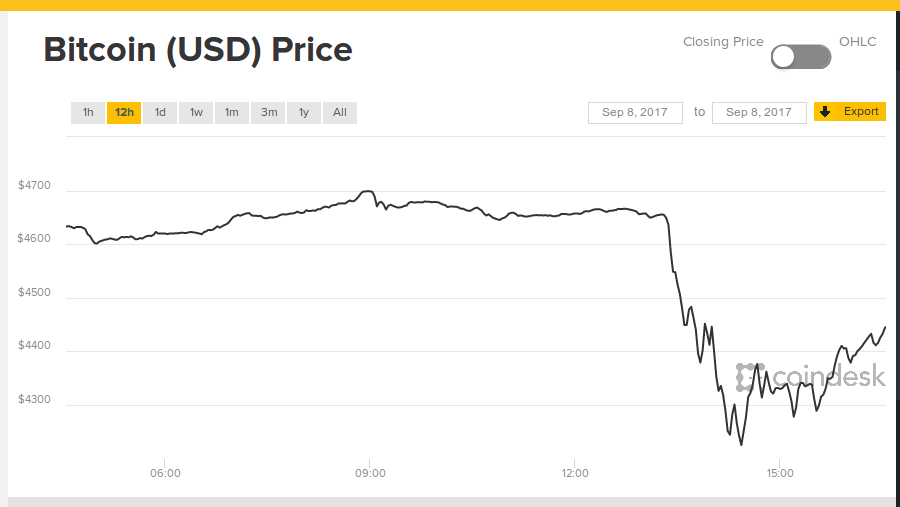
Task: View All price history
Action: coord(340,113)
